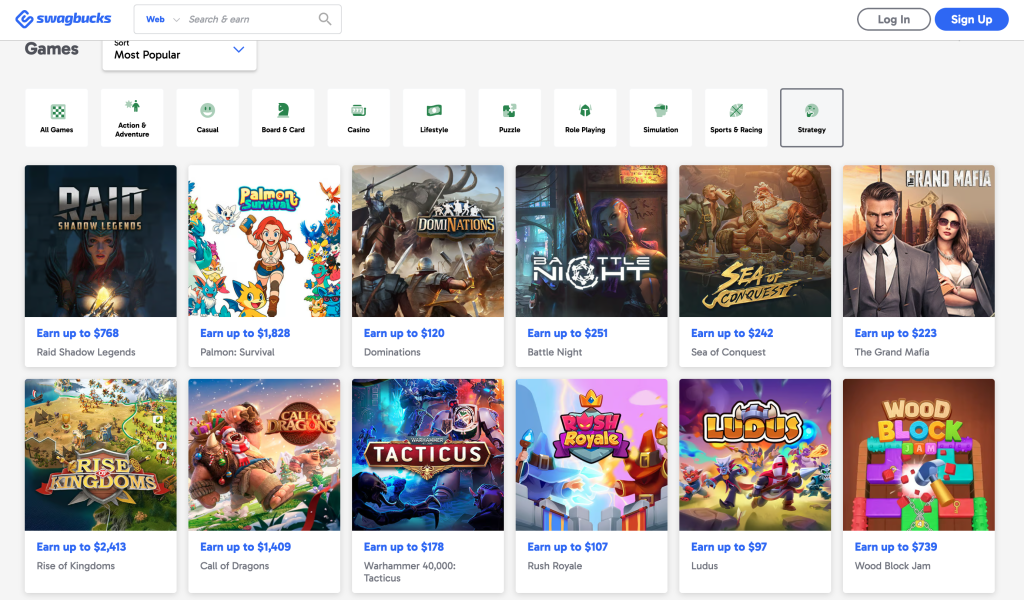This screenshot has width=1024, height=600.
Task: Expand the Web search type dropdown
Action: [163, 19]
